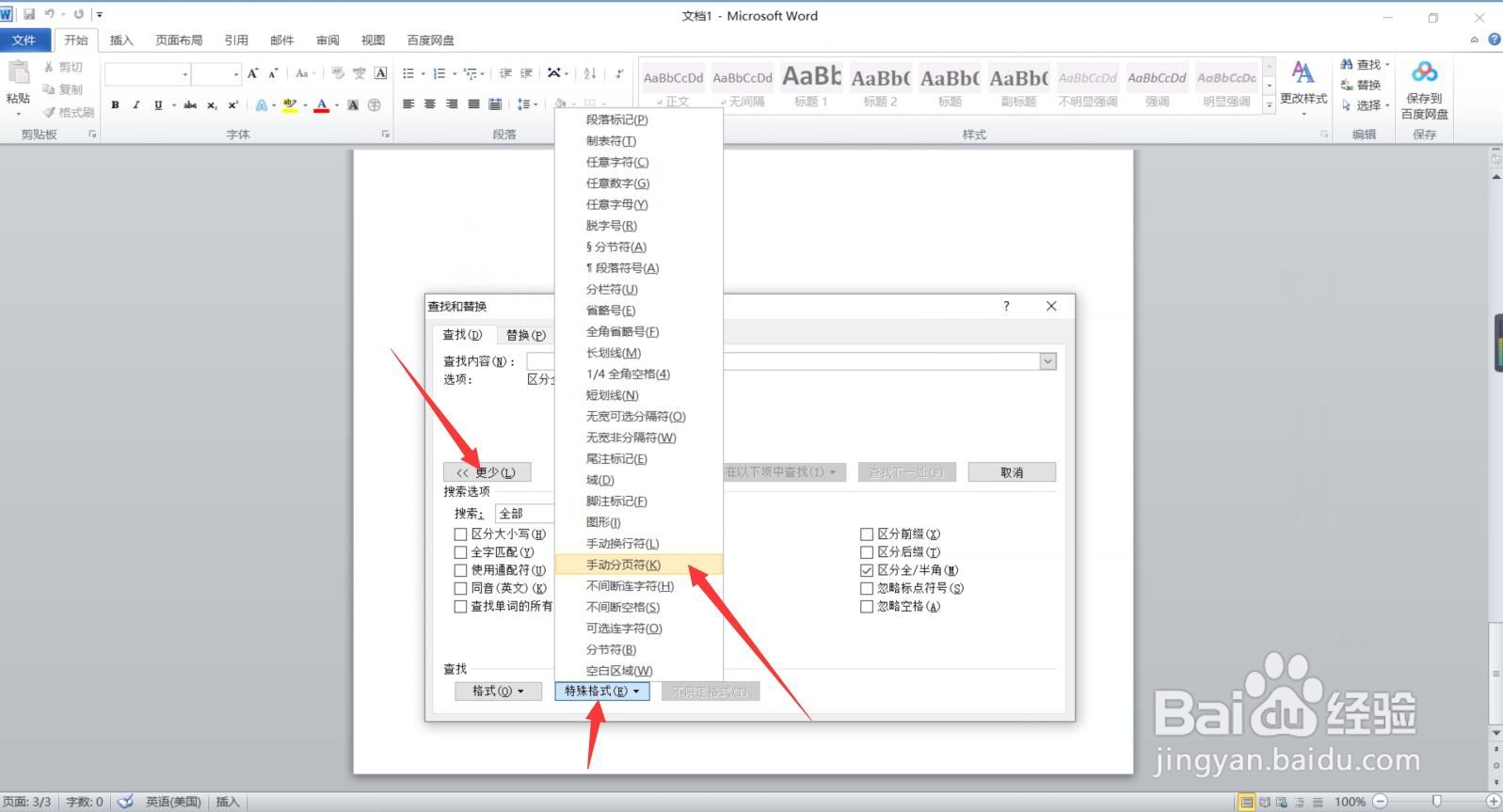Open the 选择 dropdown in editing group
Screen dimensions: 1503x812
[x=1366, y=105]
